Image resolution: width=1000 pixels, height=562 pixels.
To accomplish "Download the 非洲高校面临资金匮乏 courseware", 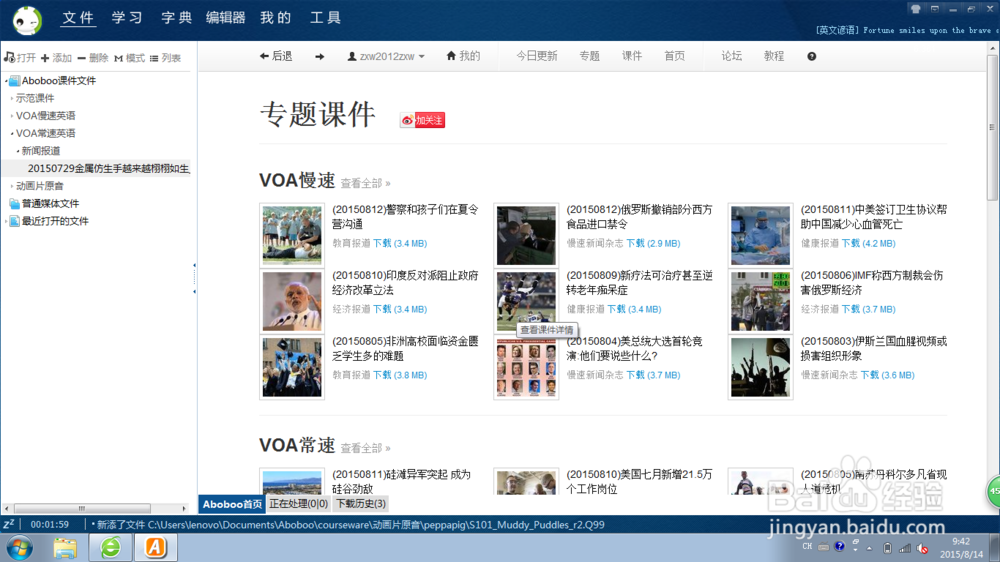I will [400, 375].
